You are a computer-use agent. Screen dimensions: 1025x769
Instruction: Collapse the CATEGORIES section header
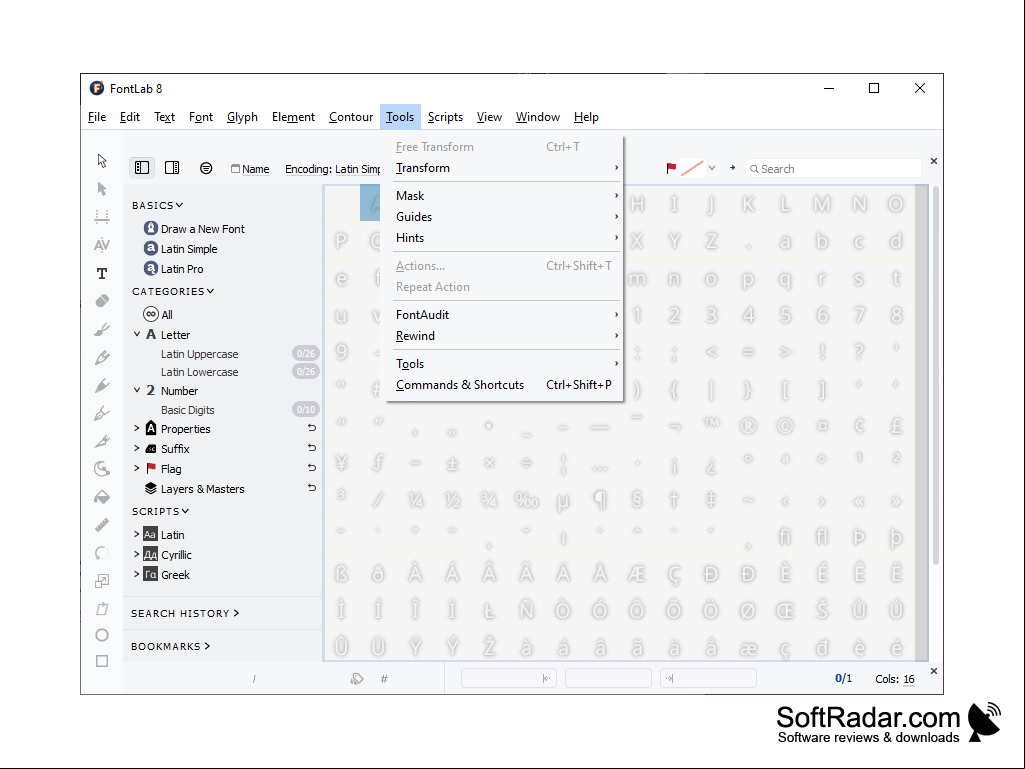tap(173, 292)
